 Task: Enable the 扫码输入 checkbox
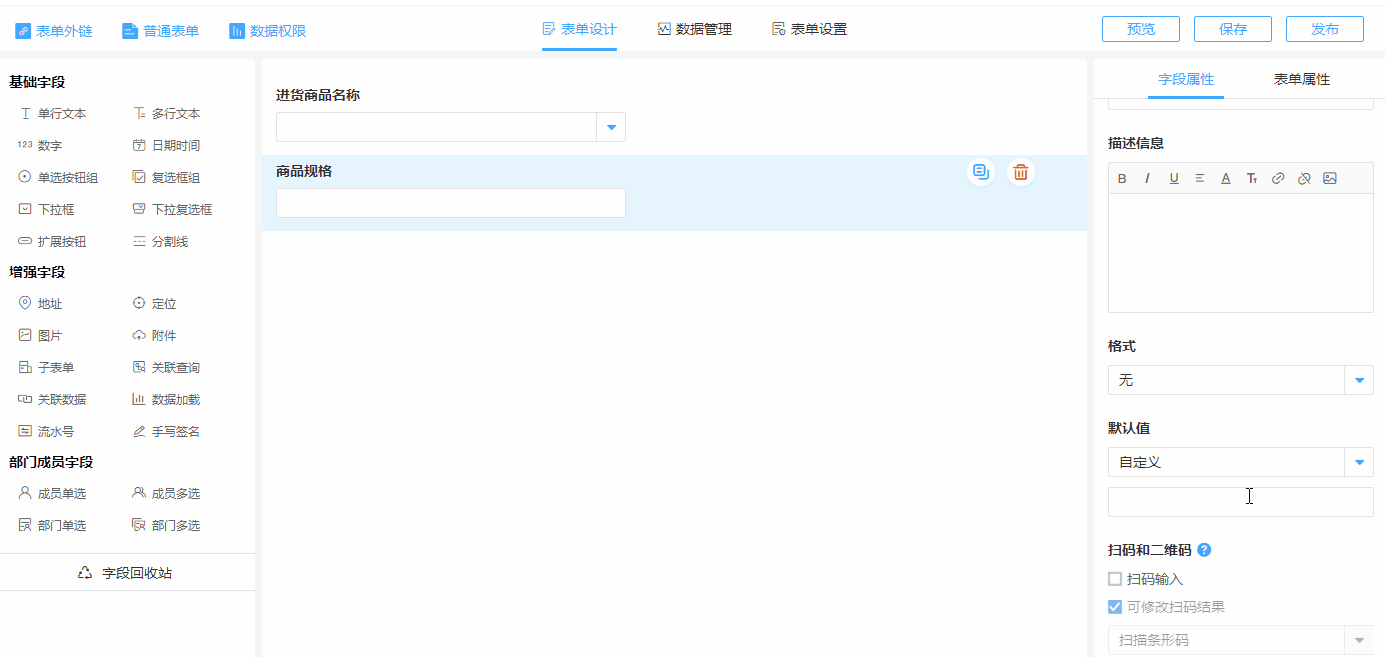[x=1115, y=579]
